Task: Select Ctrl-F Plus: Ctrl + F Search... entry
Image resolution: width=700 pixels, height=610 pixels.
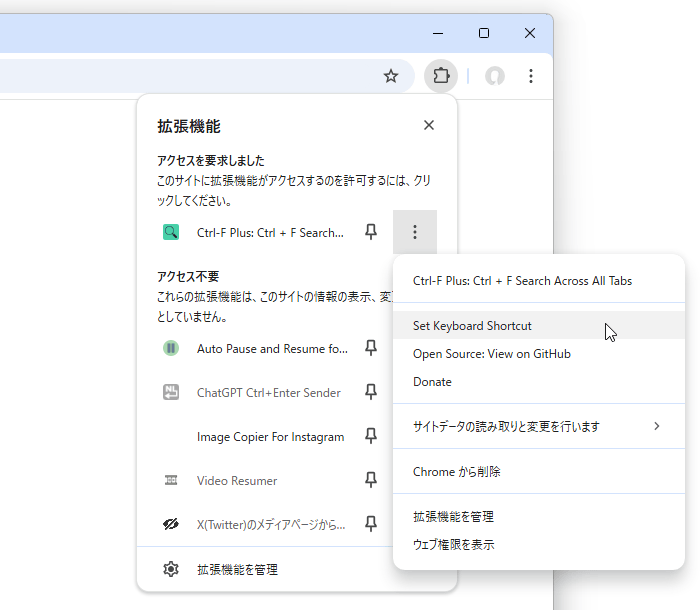Action: 270,233
